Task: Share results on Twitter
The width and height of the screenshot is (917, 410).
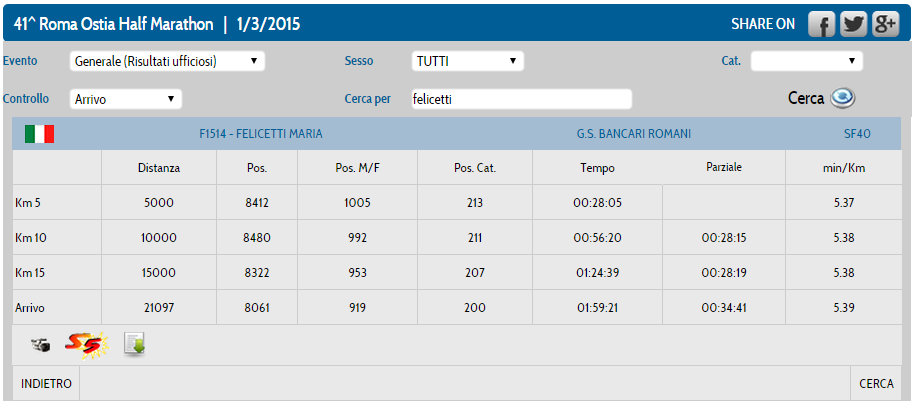Action: [853, 24]
